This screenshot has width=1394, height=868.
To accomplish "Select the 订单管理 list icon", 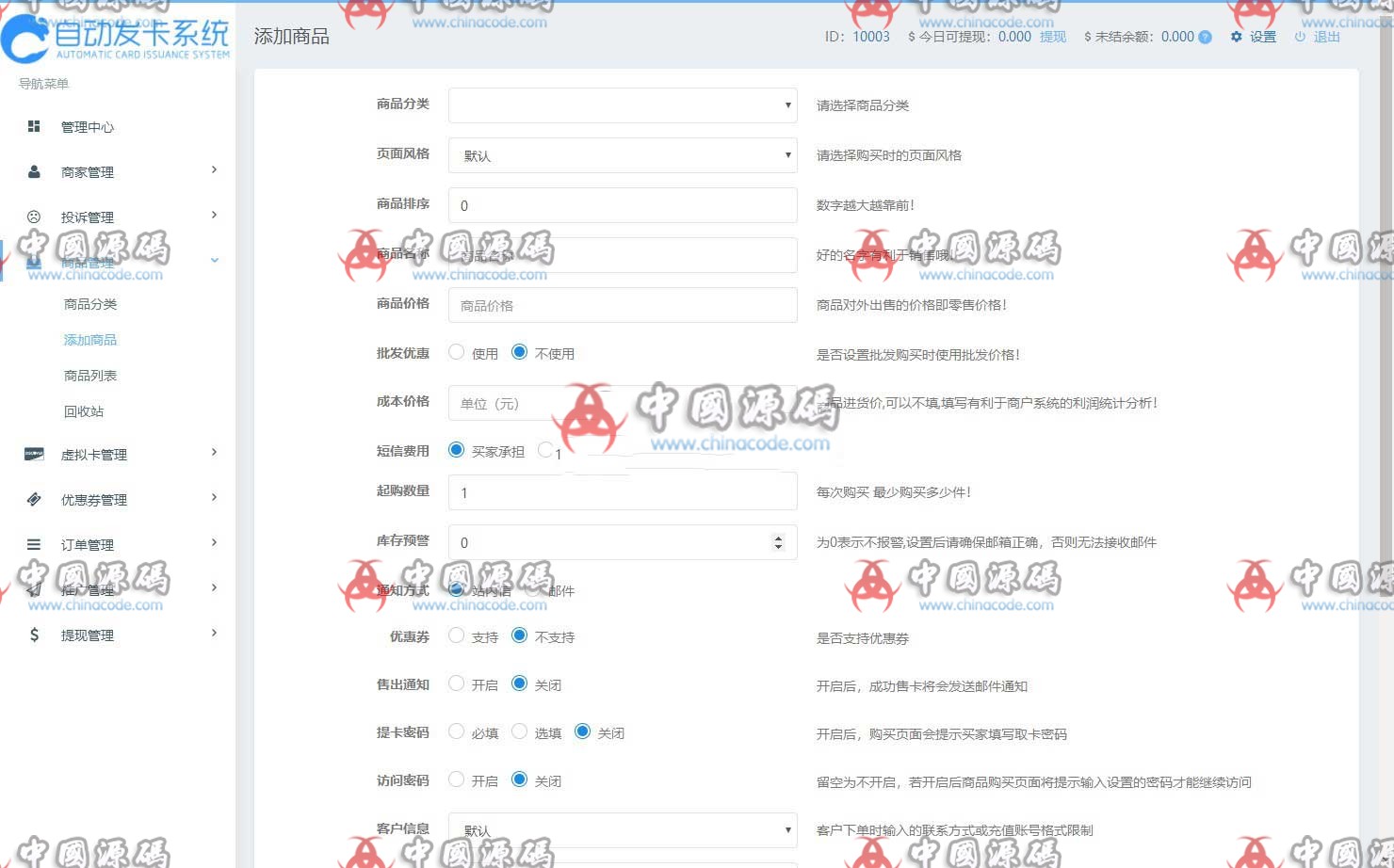I will pyautogui.click(x=34, y=544).
